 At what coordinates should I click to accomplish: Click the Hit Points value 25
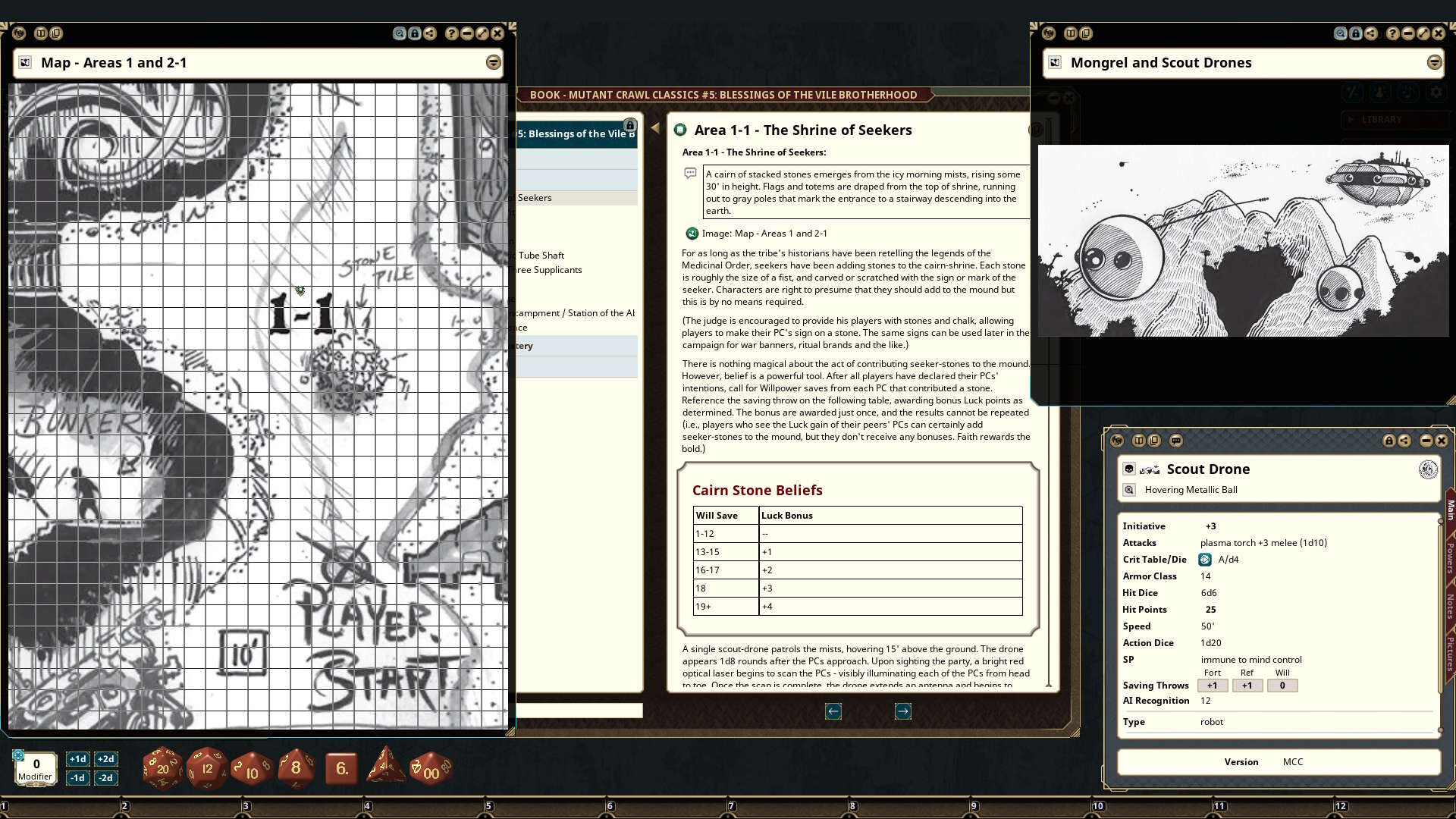1210,610
